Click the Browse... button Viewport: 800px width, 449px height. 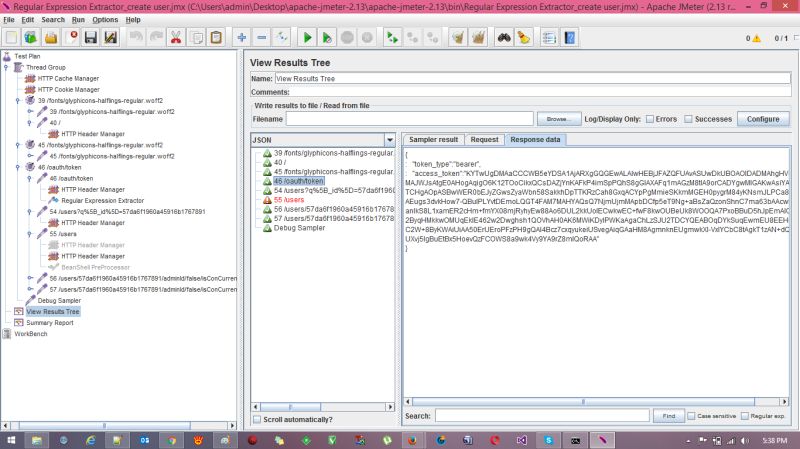pyautogui.click(x=559, y=119)
